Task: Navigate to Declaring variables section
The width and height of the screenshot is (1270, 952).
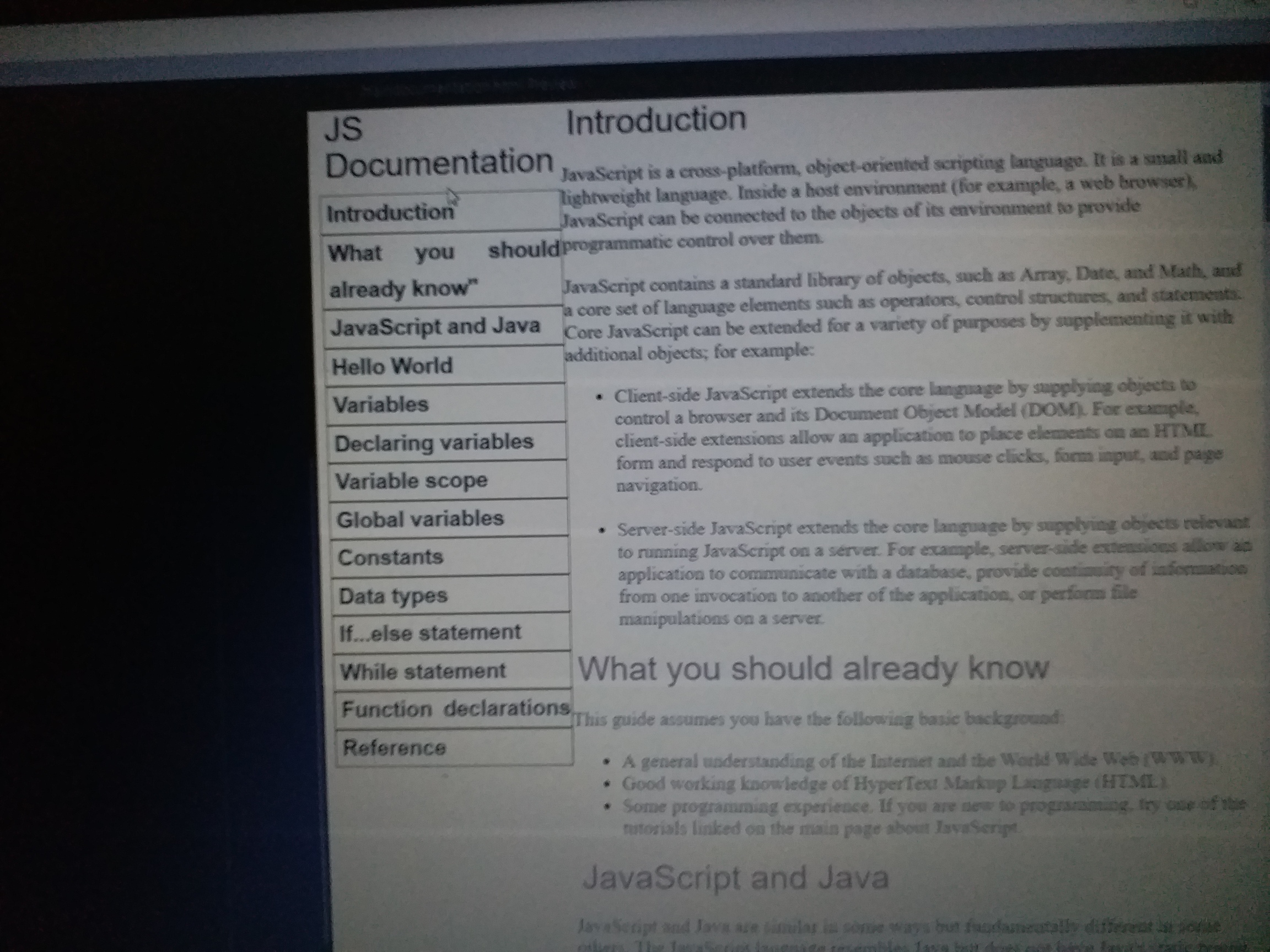Action: point(434,442)
